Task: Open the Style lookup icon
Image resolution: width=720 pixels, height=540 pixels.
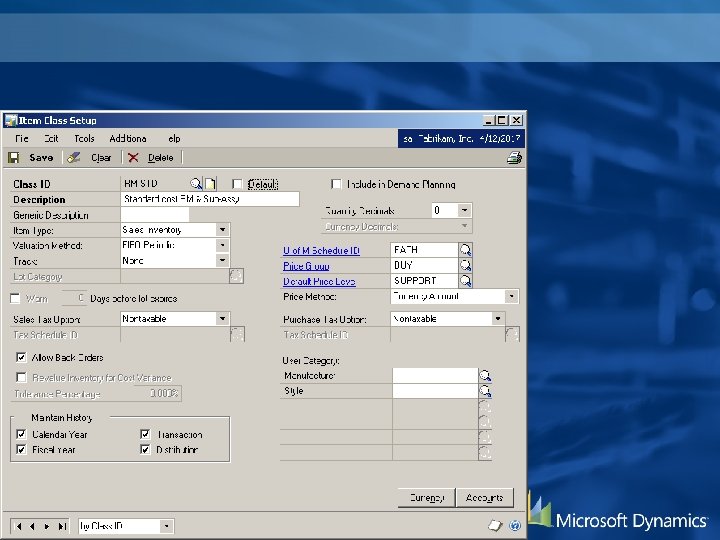Action: click(x=485, y=391)
